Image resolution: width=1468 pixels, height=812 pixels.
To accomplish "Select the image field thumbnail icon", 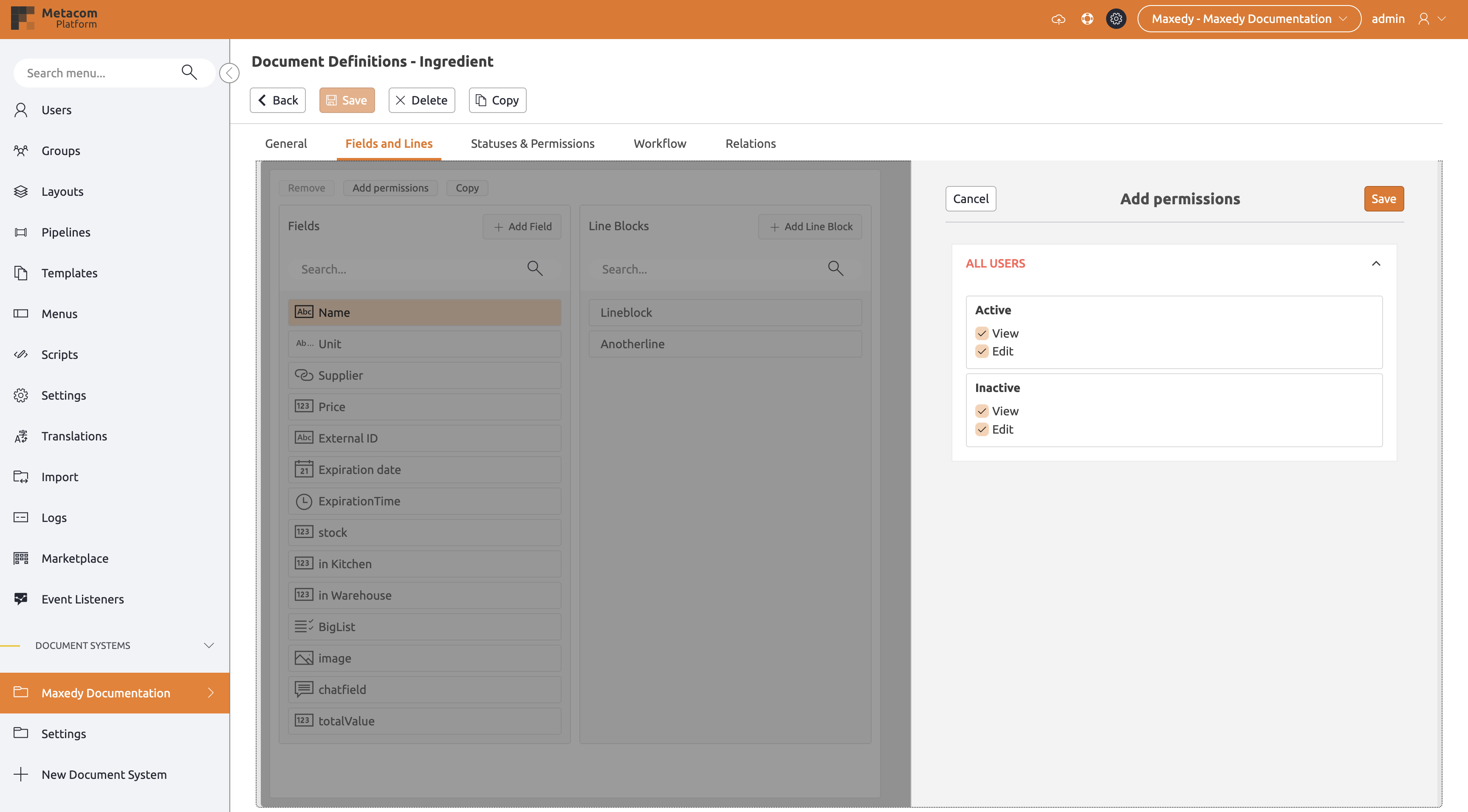I will pyautogui.click(x=303, y=657).
